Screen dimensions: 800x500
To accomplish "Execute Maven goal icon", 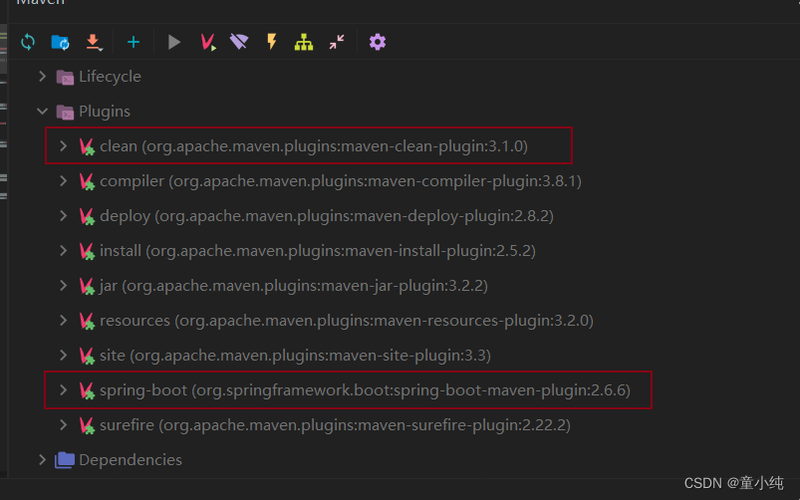I will coord(208,42).
